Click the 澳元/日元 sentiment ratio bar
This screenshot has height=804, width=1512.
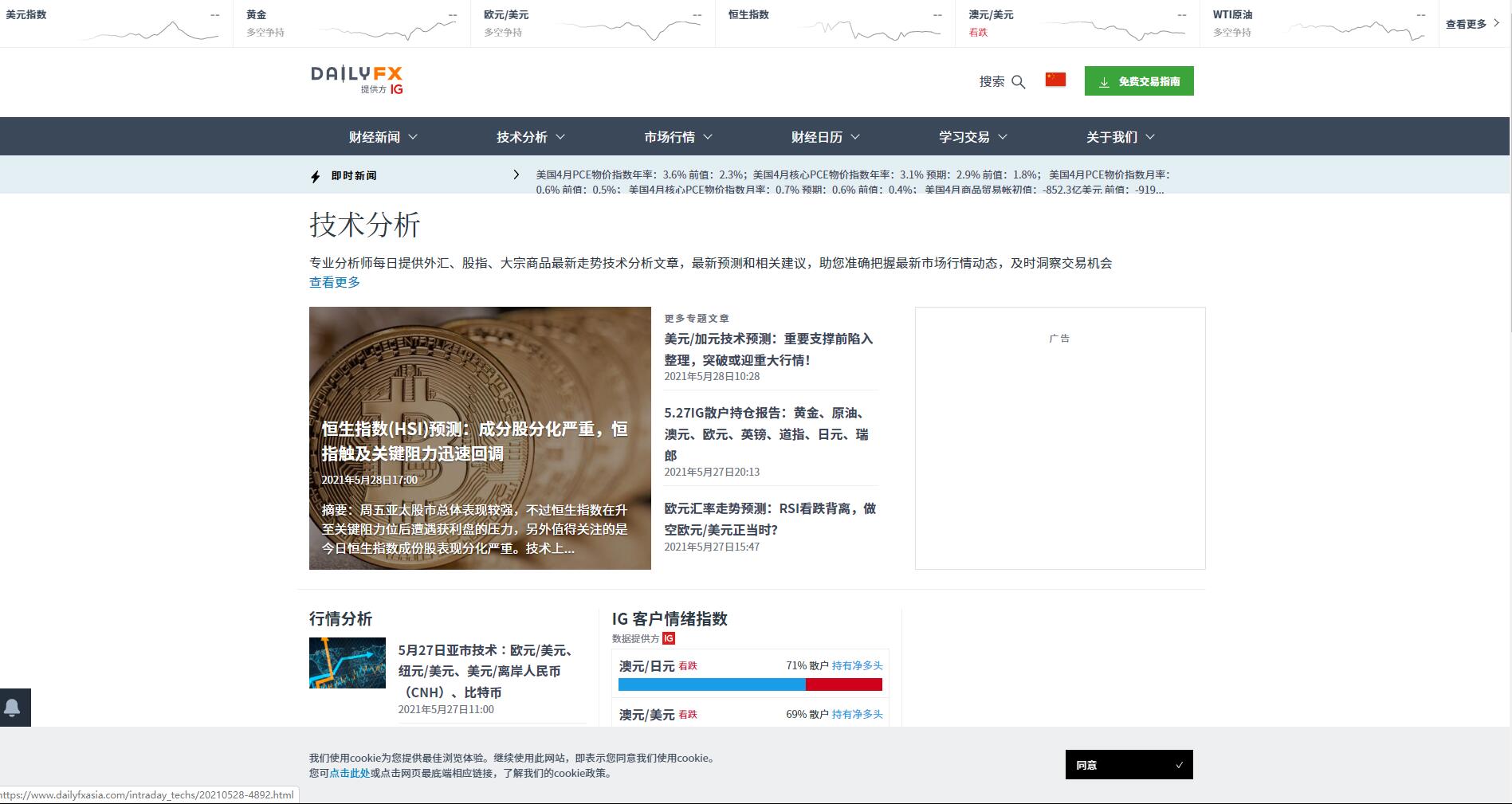point(749,684)
